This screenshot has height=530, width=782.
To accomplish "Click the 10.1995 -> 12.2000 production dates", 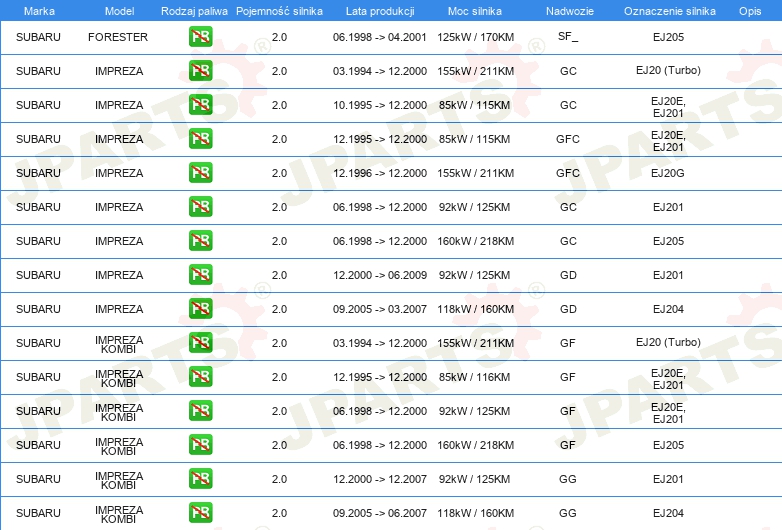I will point(380,105).
